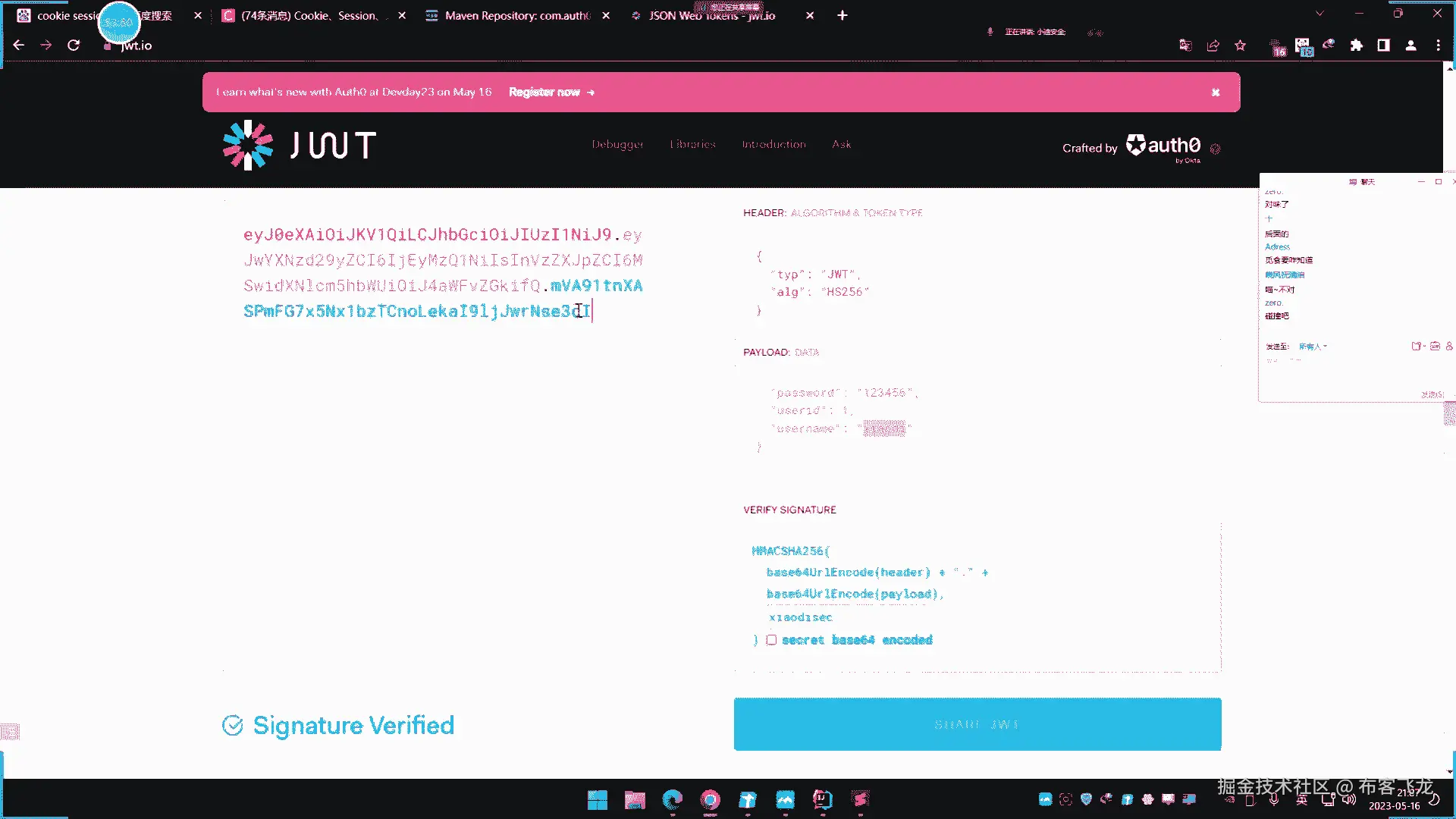Viewport: 1456px width, 819px height.
Task: Edit the xiaodisec secret field
Action: click(x=801, y=617)
